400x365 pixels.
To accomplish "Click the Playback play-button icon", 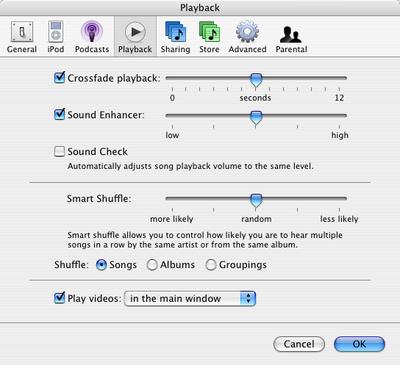I will (135, 32).
